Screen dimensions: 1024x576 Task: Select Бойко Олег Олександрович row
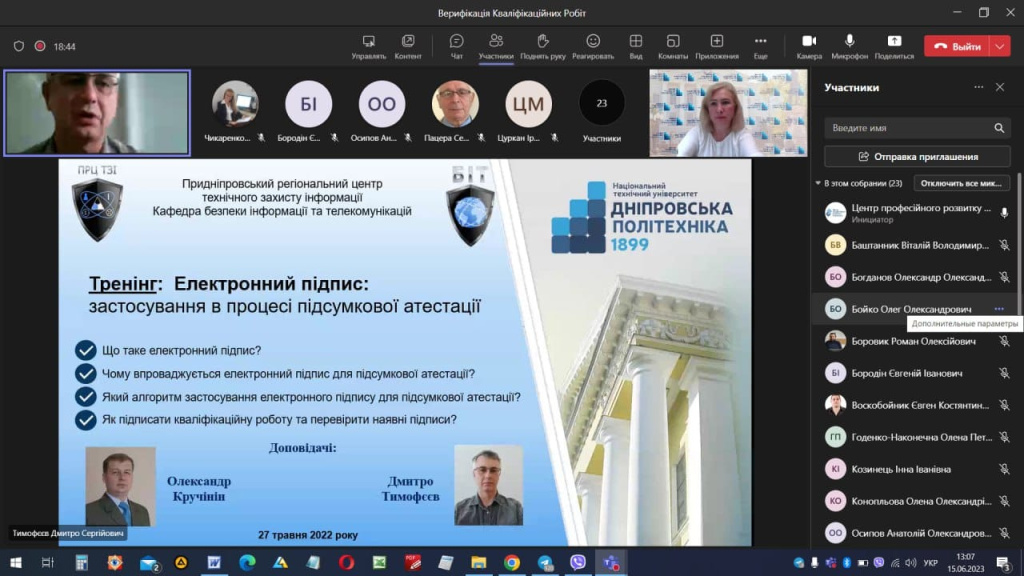point(916,309)
